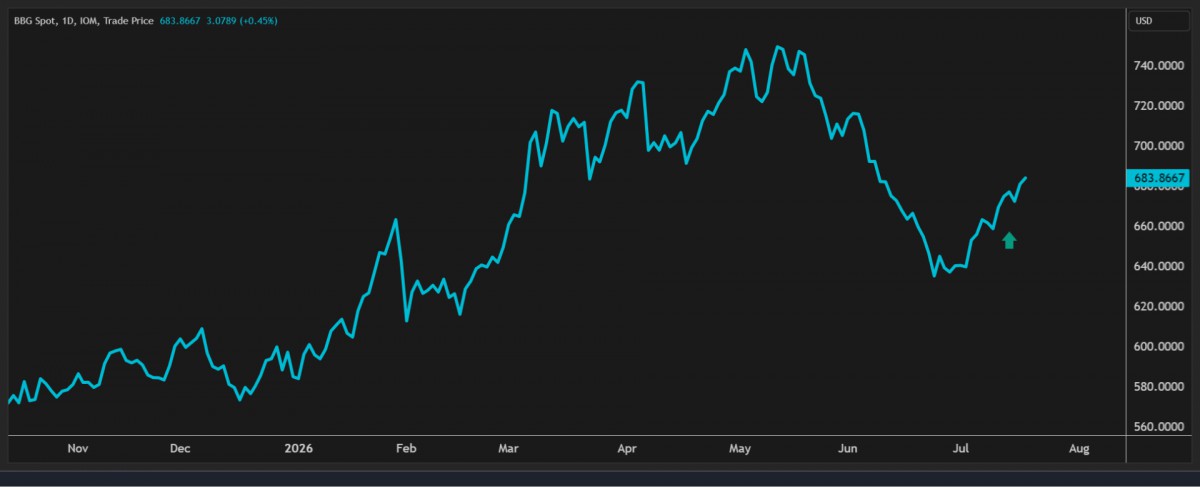
Task: Click the Dec label on time axis
Action: tap(179, 450)
